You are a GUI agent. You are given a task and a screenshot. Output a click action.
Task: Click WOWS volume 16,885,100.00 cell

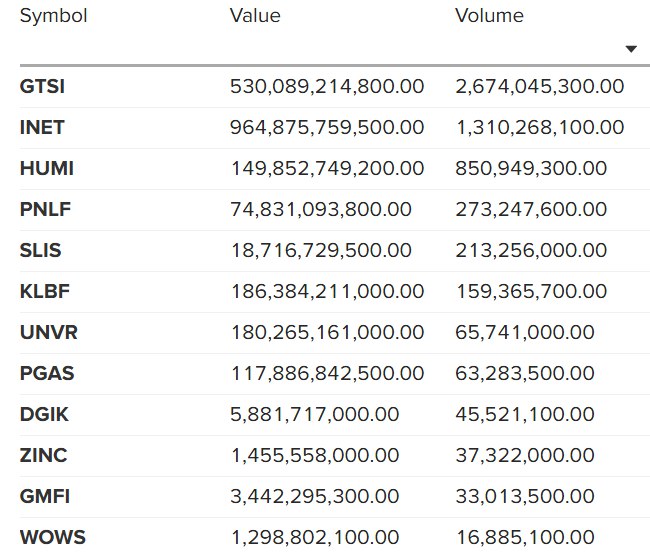524,537
